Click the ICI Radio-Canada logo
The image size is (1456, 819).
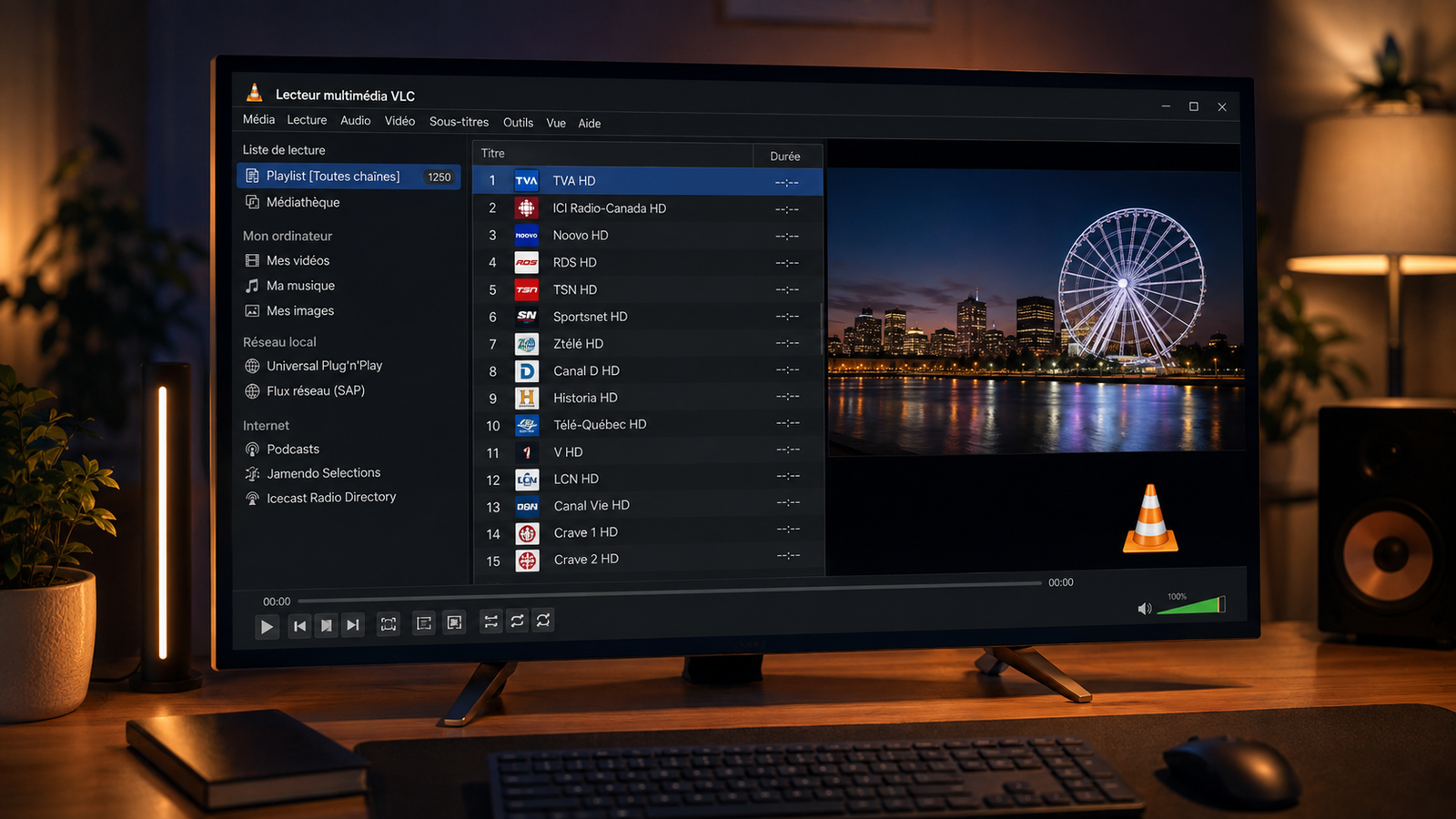tap(526, 207)
